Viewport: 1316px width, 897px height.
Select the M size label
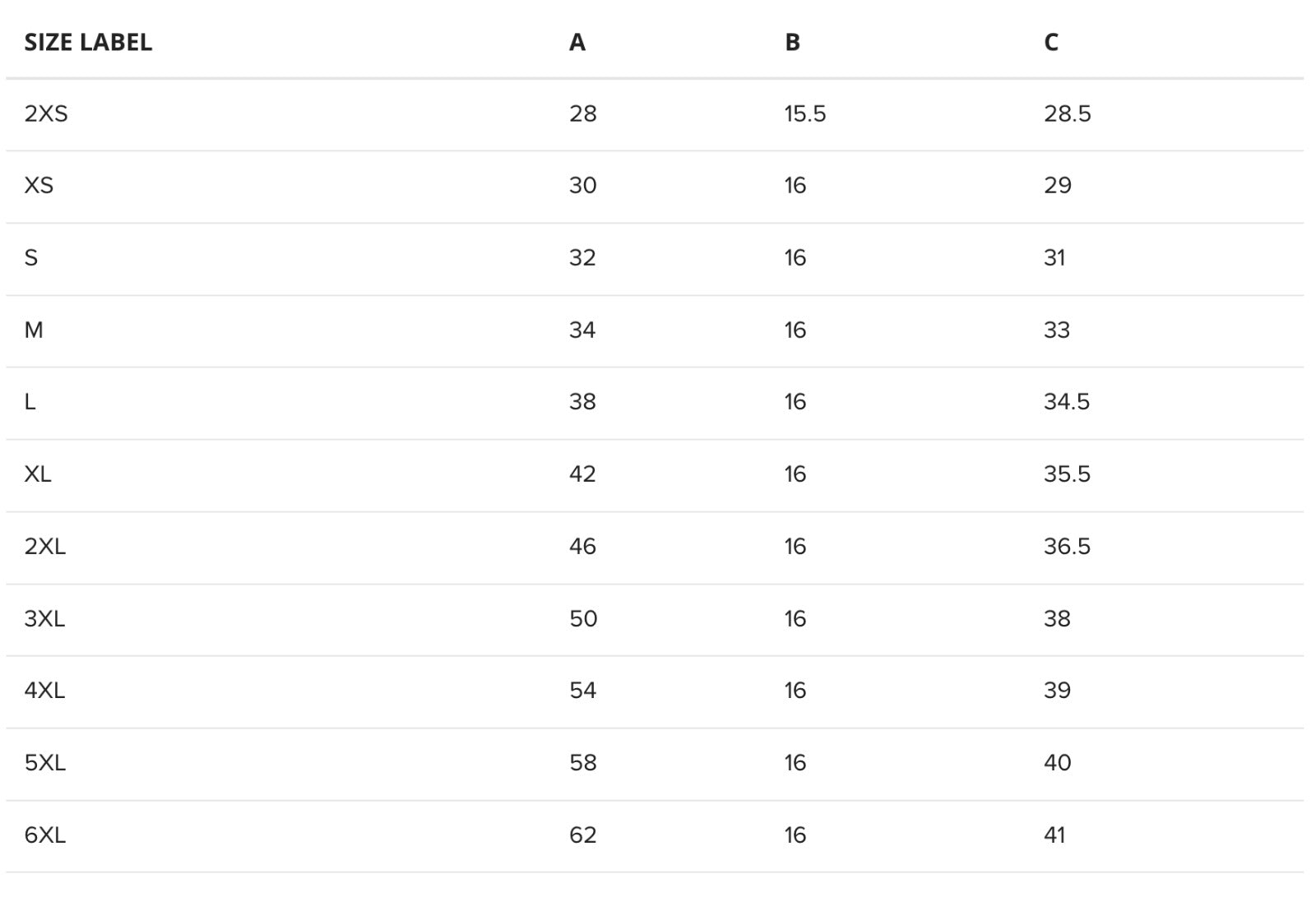[34, 330]
